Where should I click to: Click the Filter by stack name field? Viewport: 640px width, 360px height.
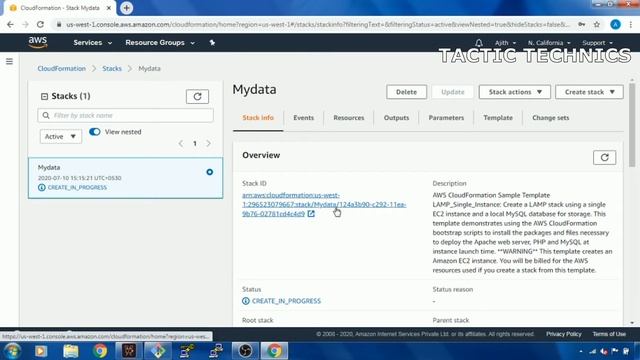tap(125, 116)
